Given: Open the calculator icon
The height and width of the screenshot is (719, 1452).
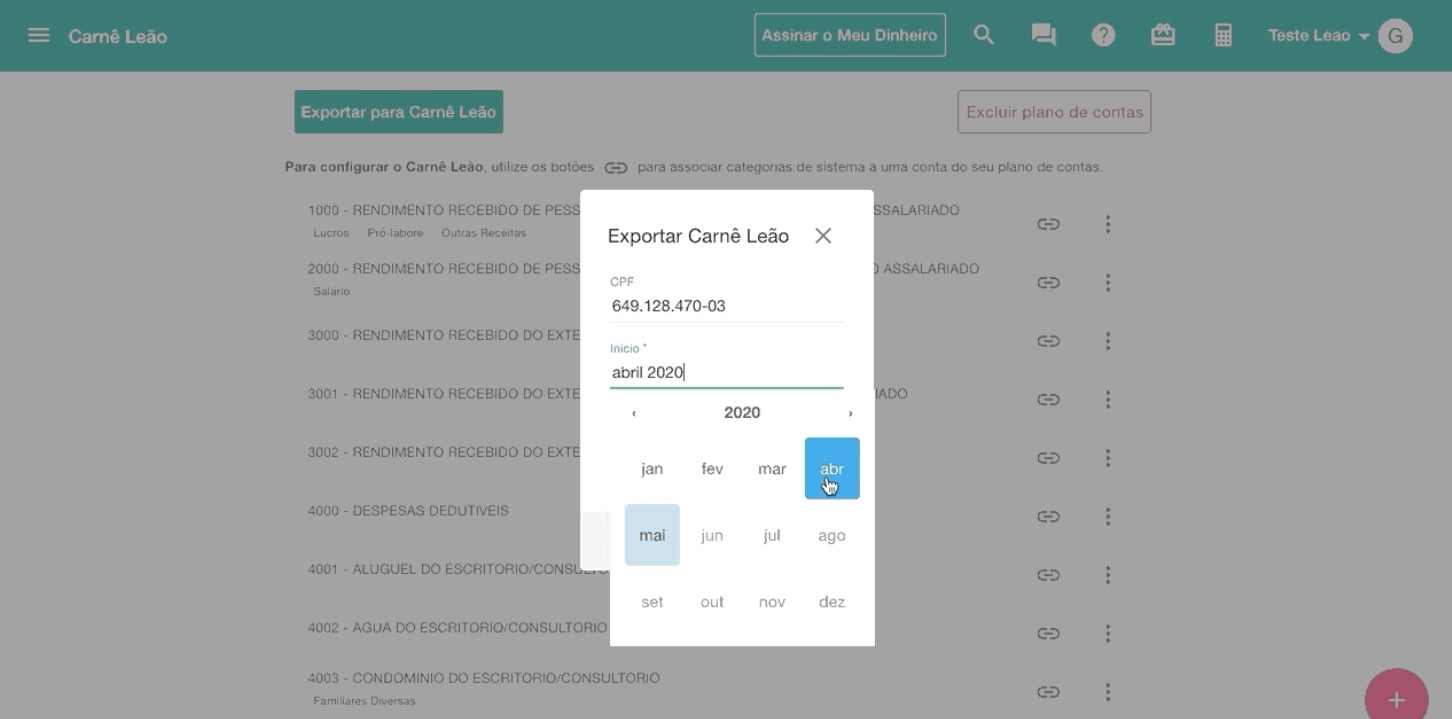Looking at the screenshot, I should click(1222, 36).
